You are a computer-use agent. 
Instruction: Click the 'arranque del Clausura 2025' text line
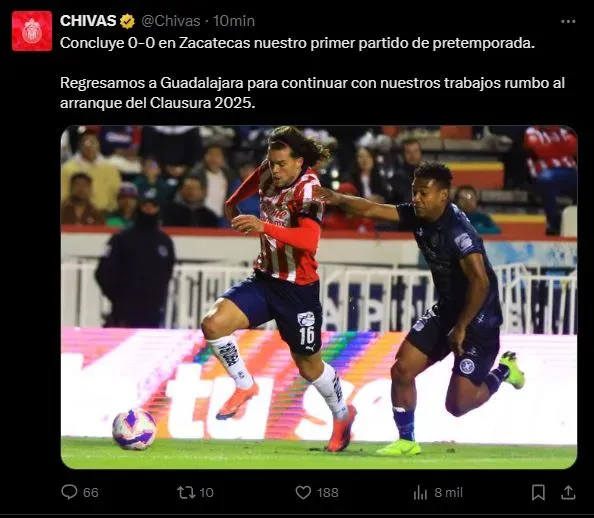[158, 103]
